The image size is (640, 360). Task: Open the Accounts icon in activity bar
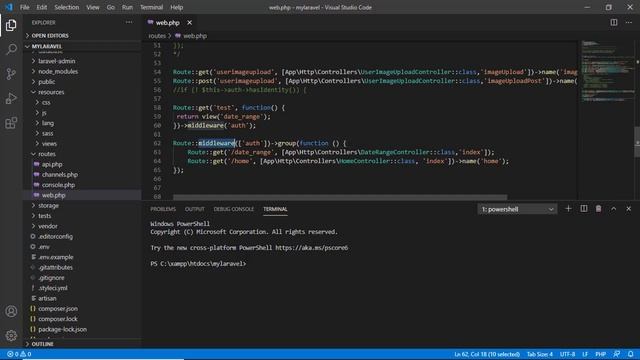(11, 311)
